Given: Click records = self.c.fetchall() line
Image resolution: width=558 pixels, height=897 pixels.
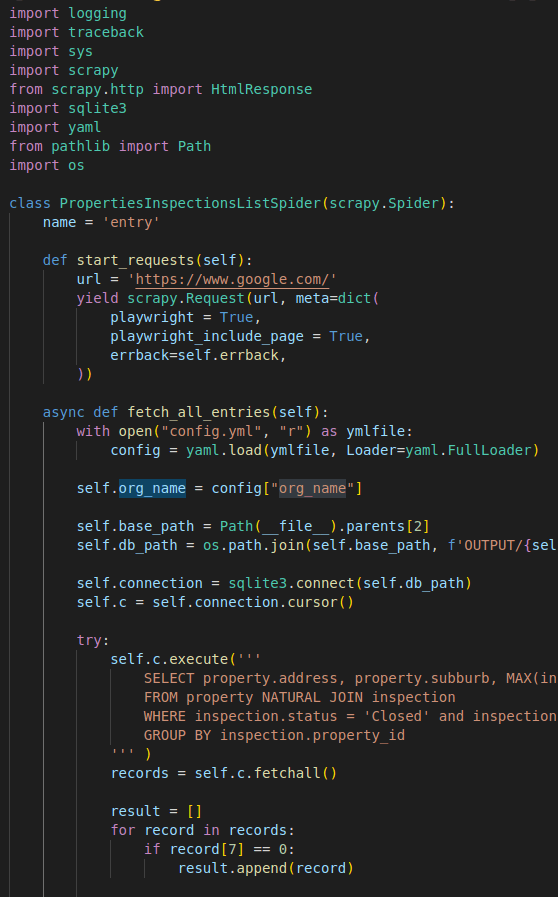Looking at the screenshot, I should coord(224,773).
